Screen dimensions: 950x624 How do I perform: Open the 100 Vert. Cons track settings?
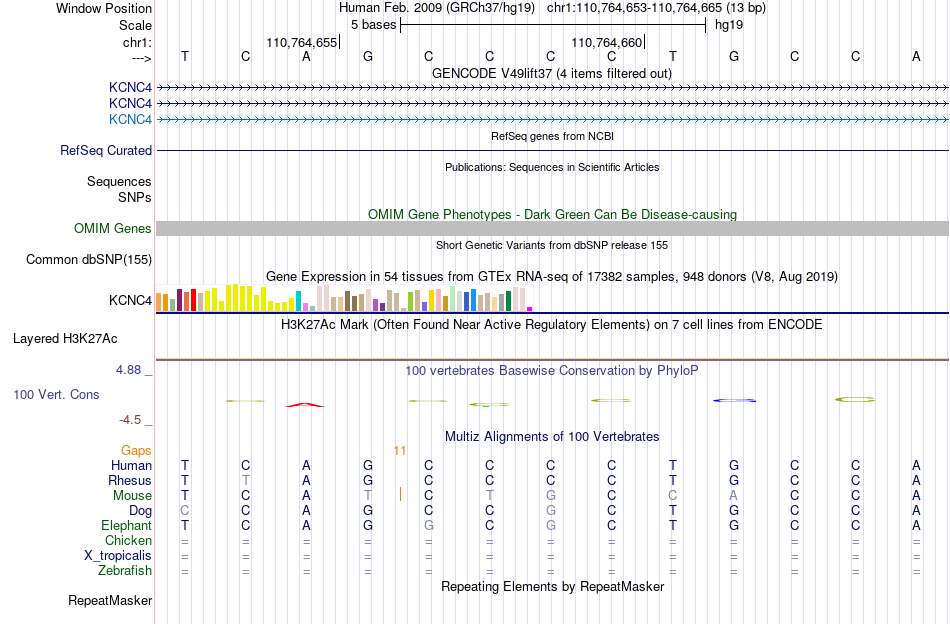click(56, 394)
